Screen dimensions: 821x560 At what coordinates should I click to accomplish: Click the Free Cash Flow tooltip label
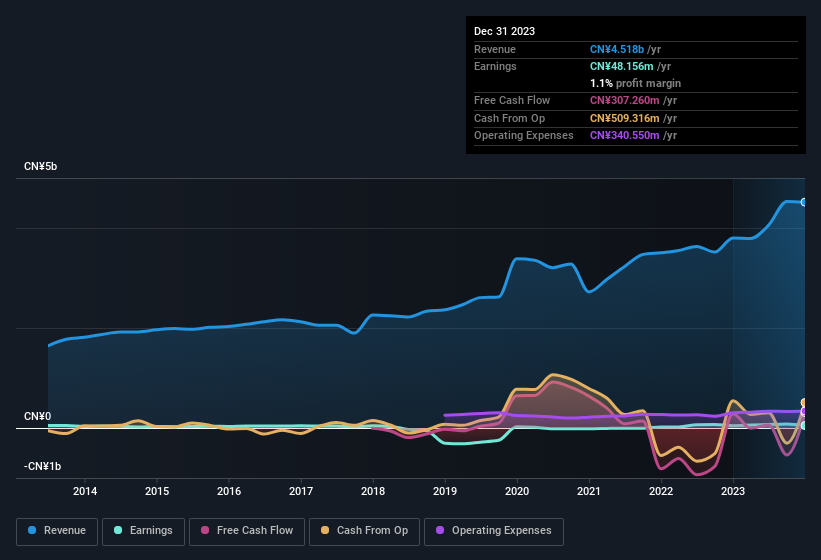(x=512, y=100)
